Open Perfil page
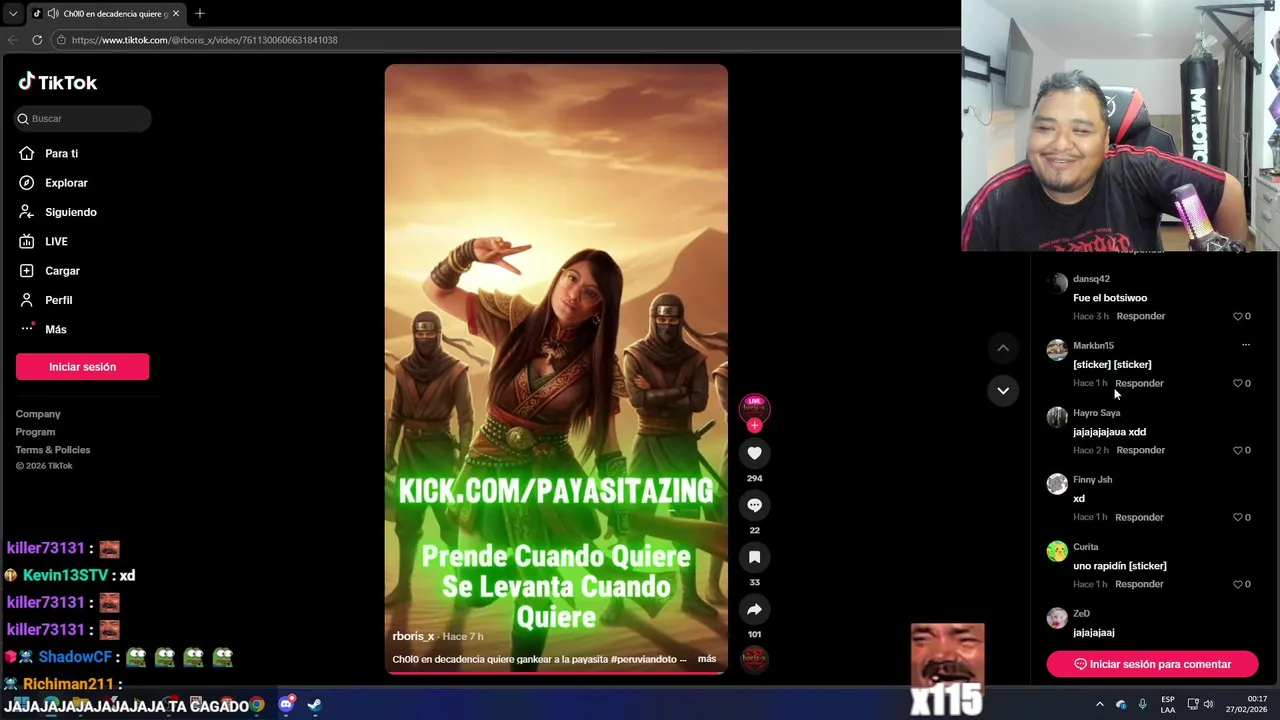 [58, 300]
